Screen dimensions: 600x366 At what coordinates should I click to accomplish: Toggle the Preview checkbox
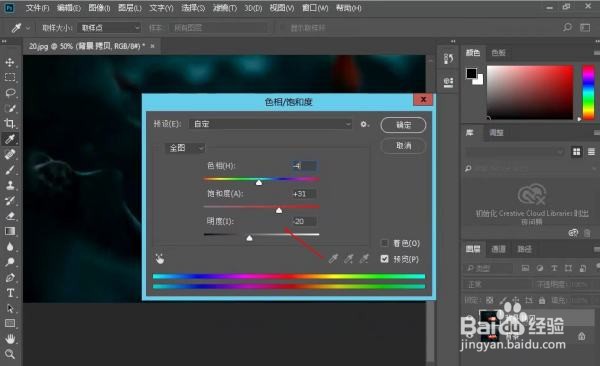tap(385, 259)
